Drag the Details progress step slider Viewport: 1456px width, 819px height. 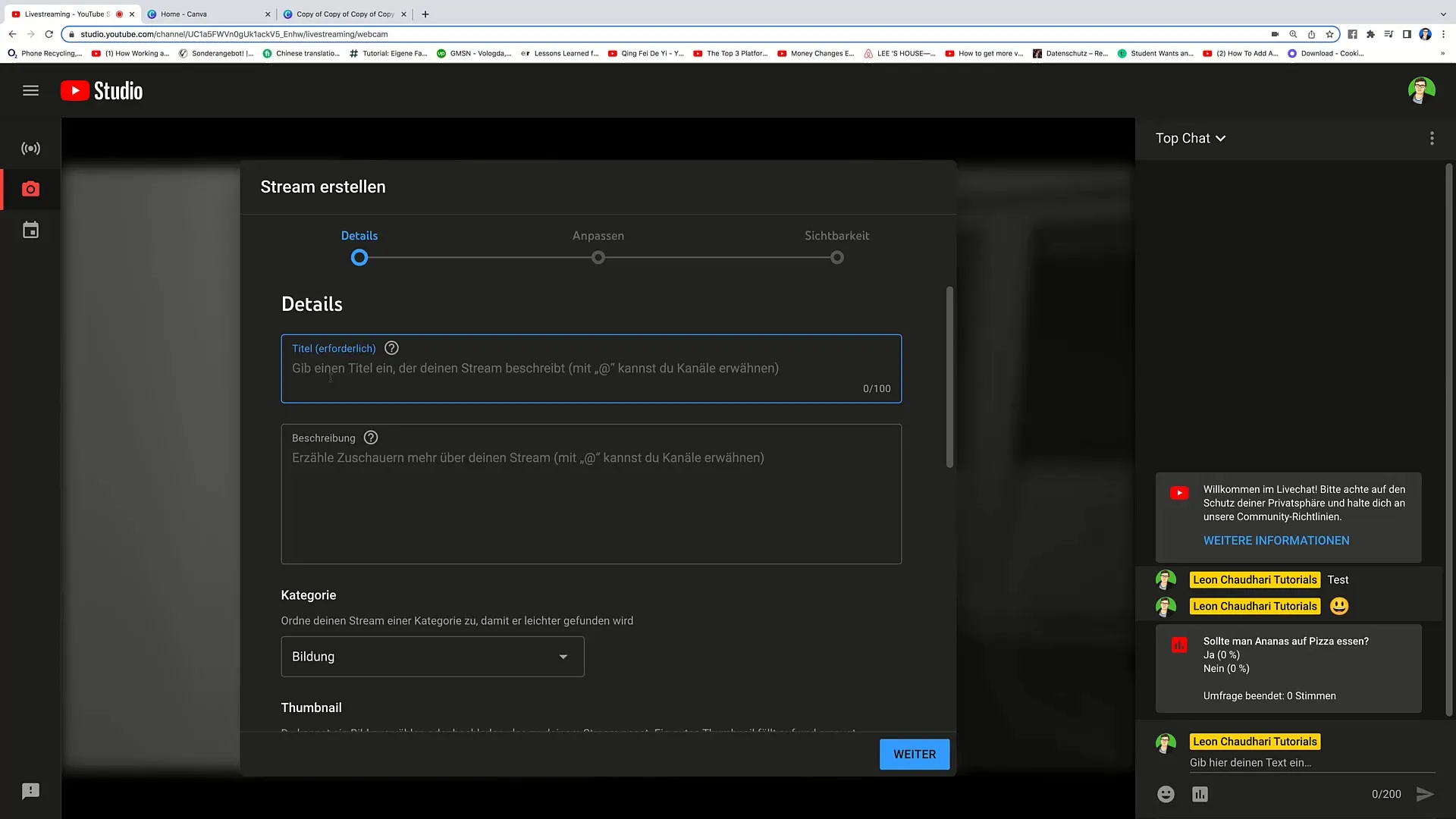pos(359,258)
